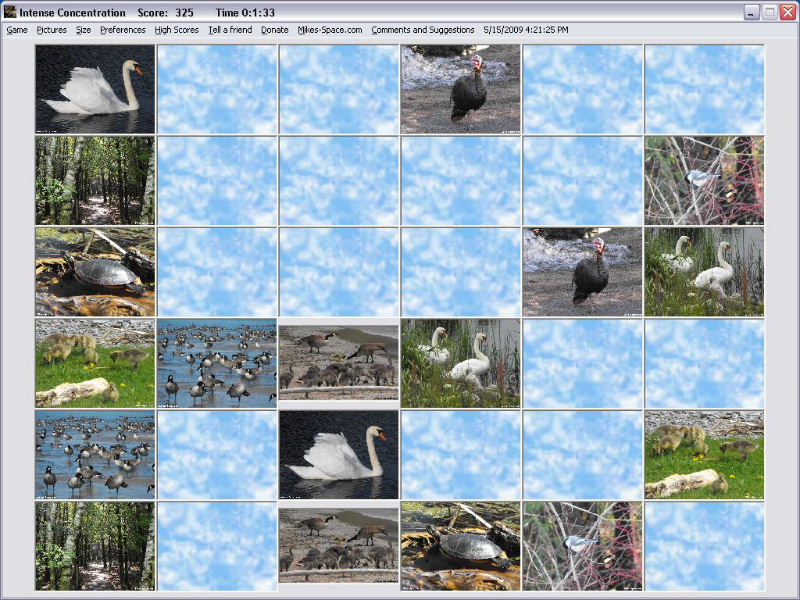The image size is (800, 600).
Task: Pick the chickadee card in the second row
Action: 704,180
